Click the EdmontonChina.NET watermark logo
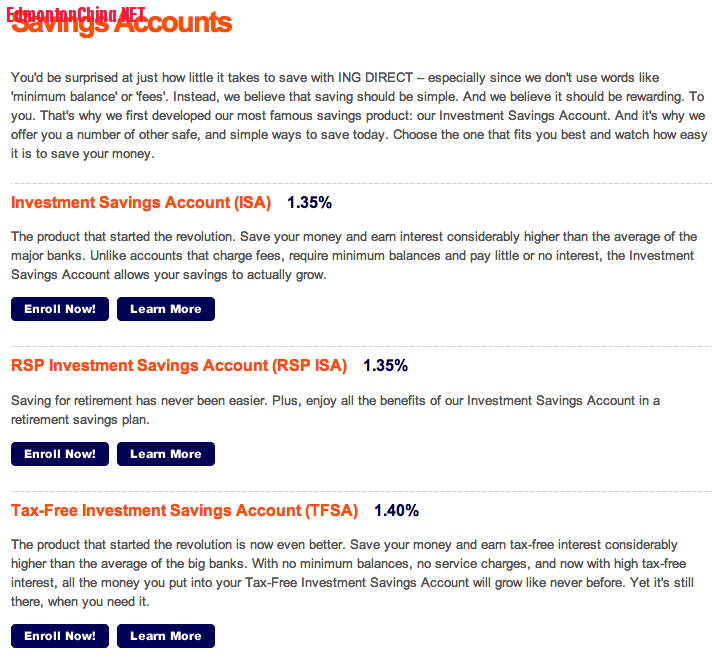The height and width of the screenshot is (661, 712). pyautogui.click(x=75, y=14)
